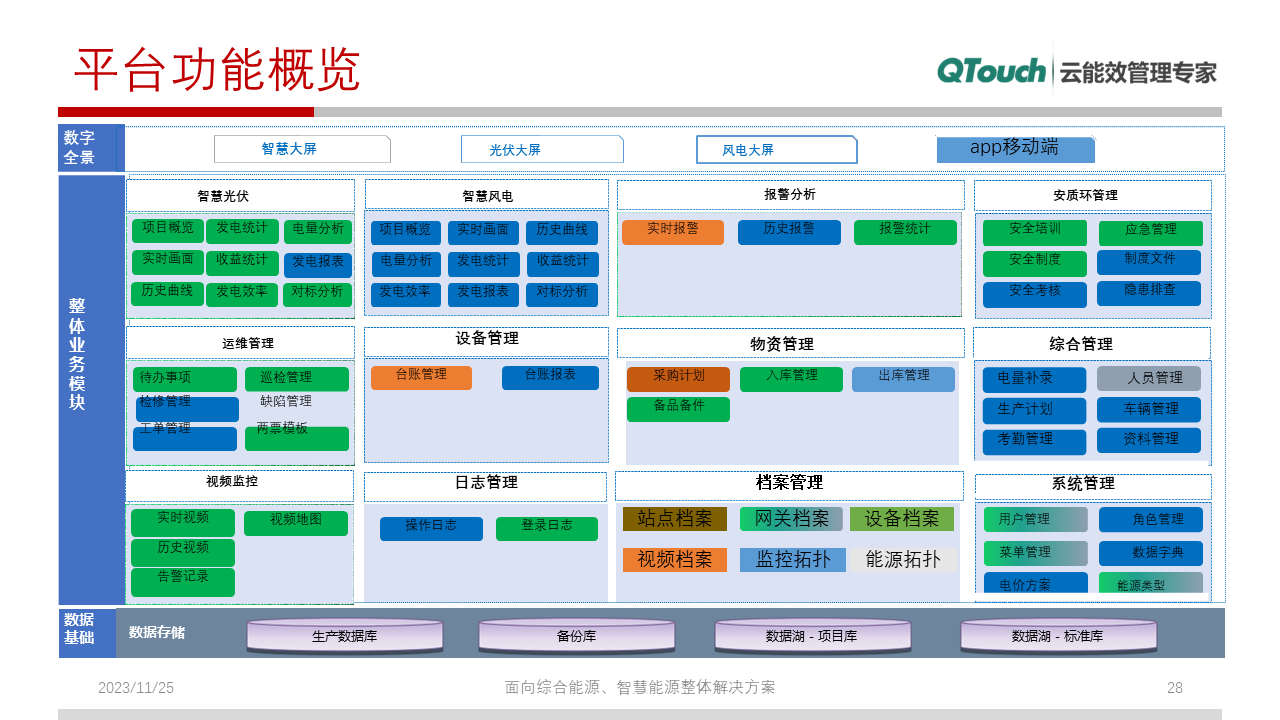This screenshot has height=720, width=1280.
Task: Enable the 告警记录 alarm records
Action: [182, 581]
